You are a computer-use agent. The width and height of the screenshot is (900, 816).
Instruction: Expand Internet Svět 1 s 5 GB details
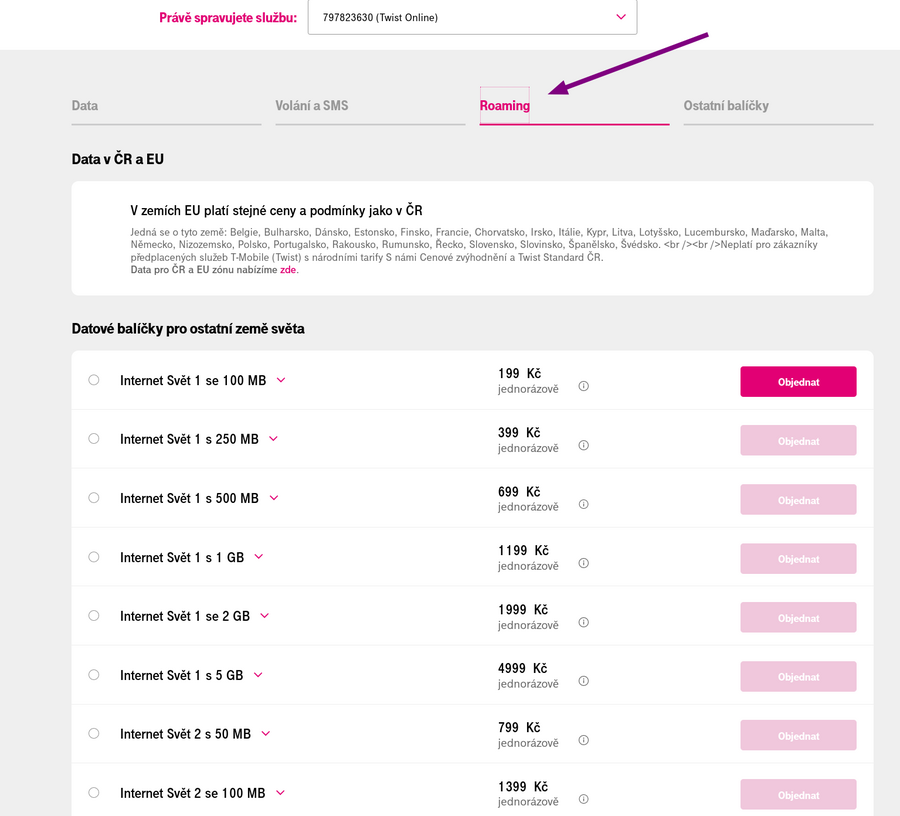point(258,675)
